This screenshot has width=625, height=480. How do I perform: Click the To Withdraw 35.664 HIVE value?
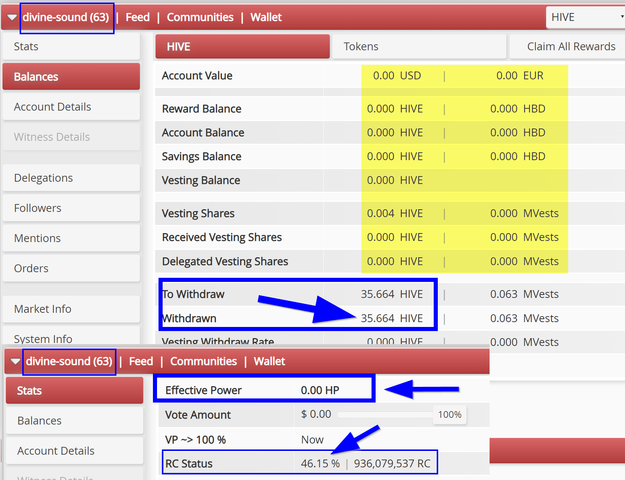[392, 294]
